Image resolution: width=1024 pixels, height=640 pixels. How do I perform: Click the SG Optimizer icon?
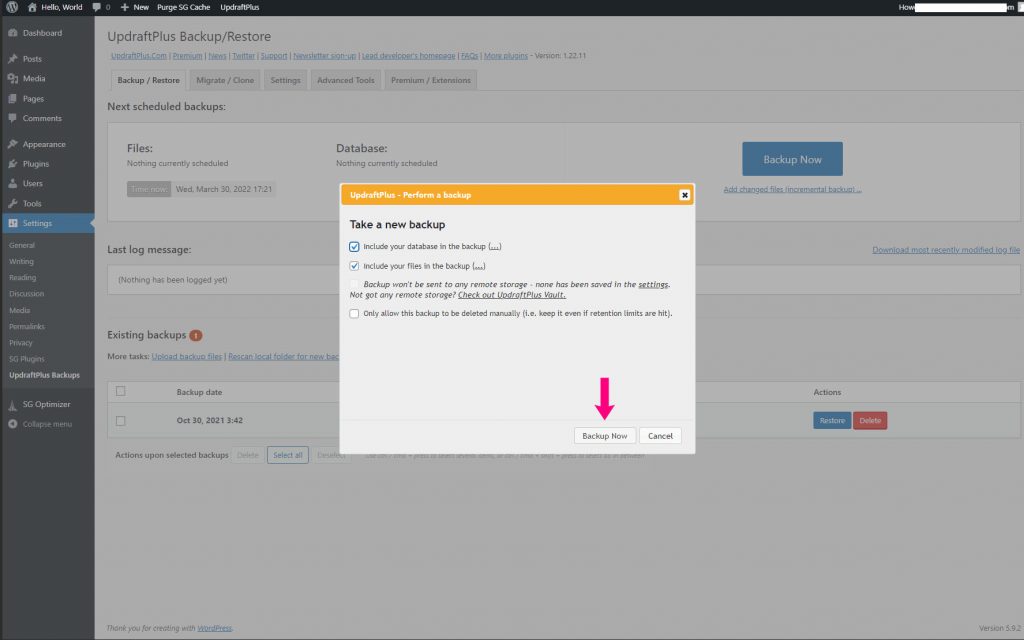tap(12, 404)
